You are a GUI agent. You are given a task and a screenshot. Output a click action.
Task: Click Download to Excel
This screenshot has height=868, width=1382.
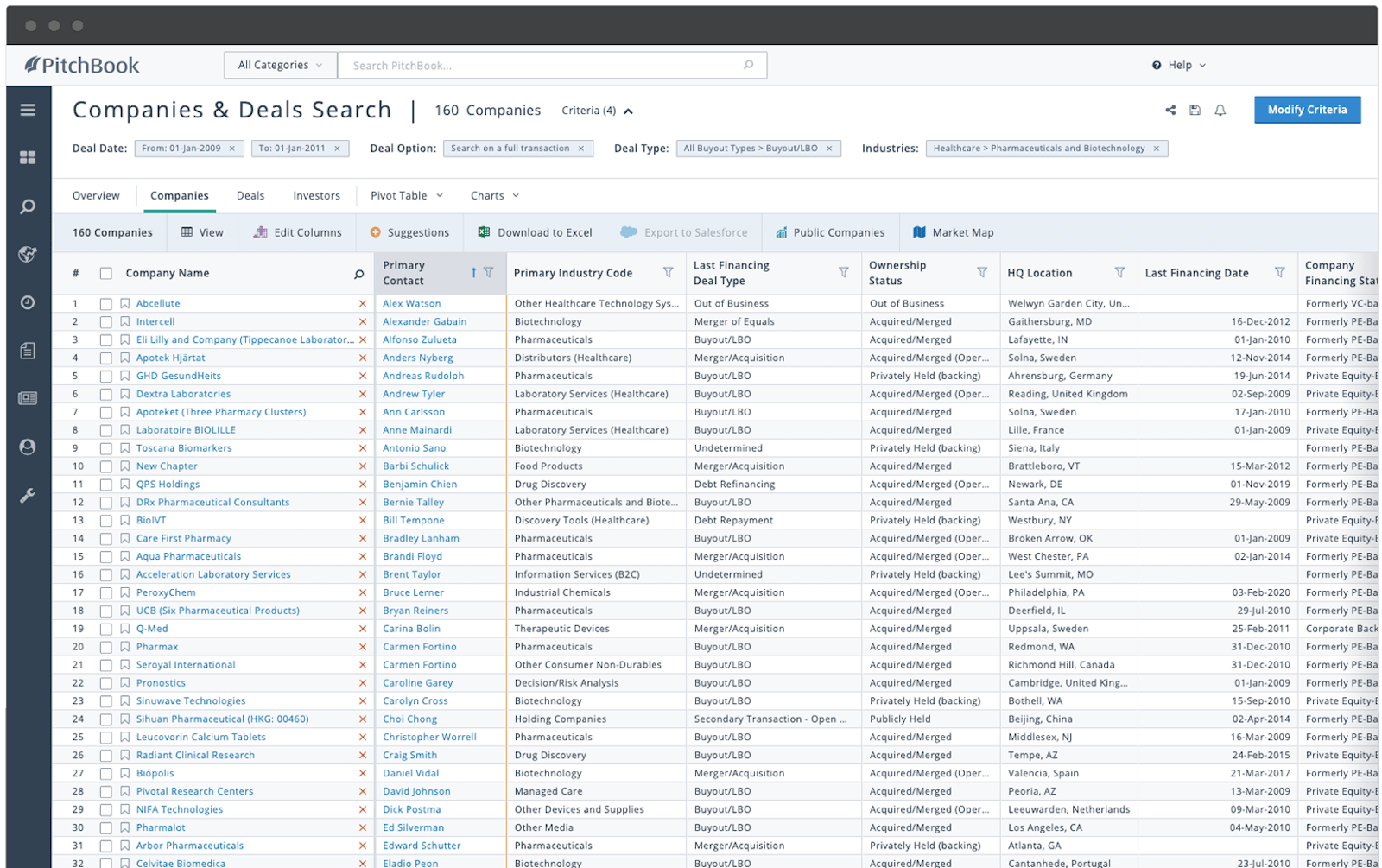(x=536, y=232)
